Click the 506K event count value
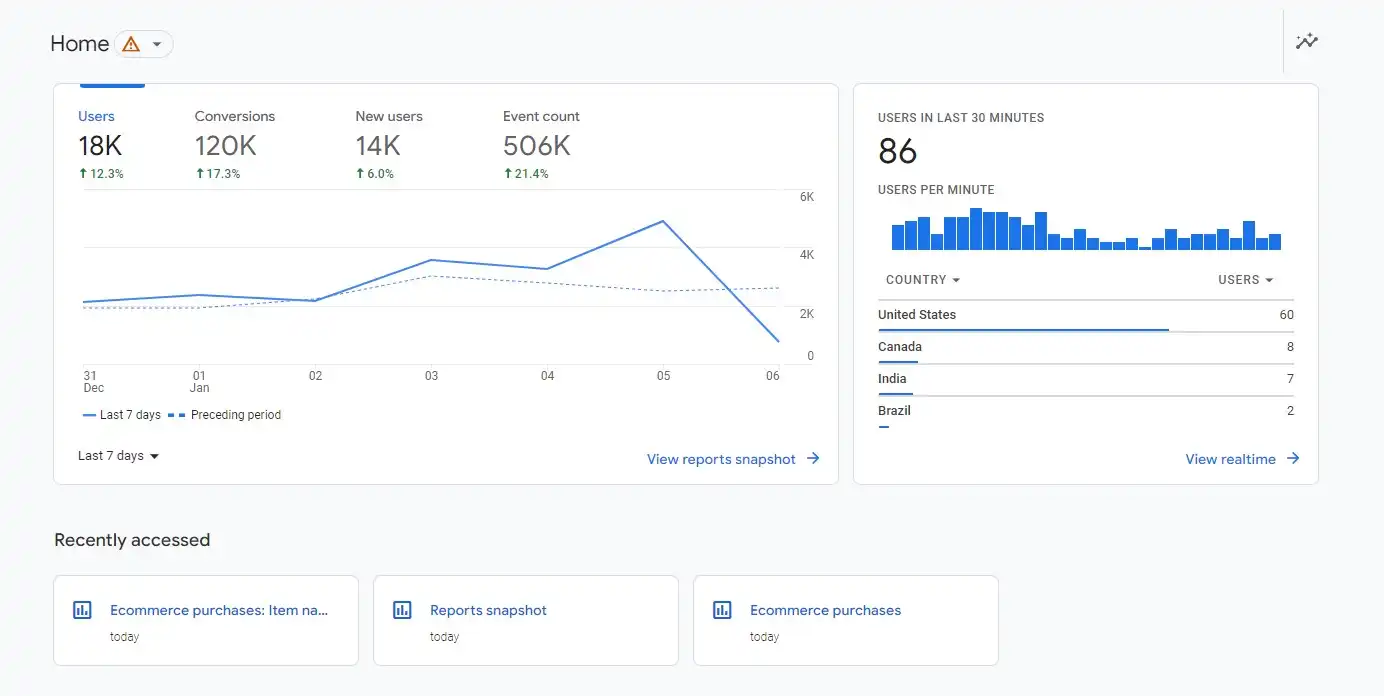 (x=537, y=146)
